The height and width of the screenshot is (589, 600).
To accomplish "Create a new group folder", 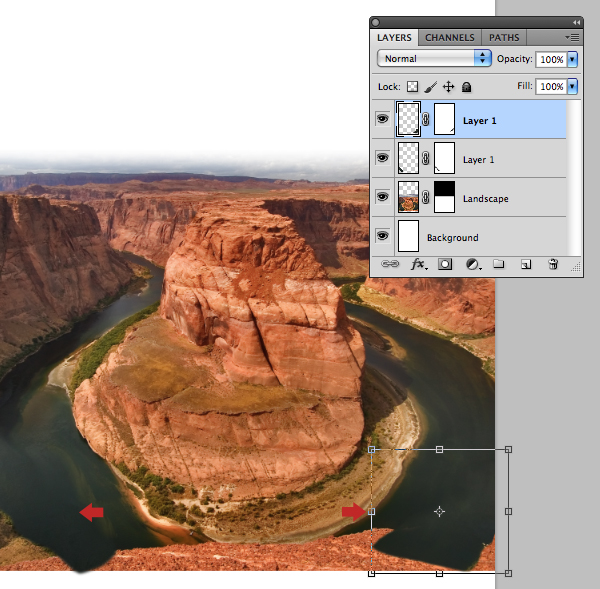I will [x=498, y=264].
